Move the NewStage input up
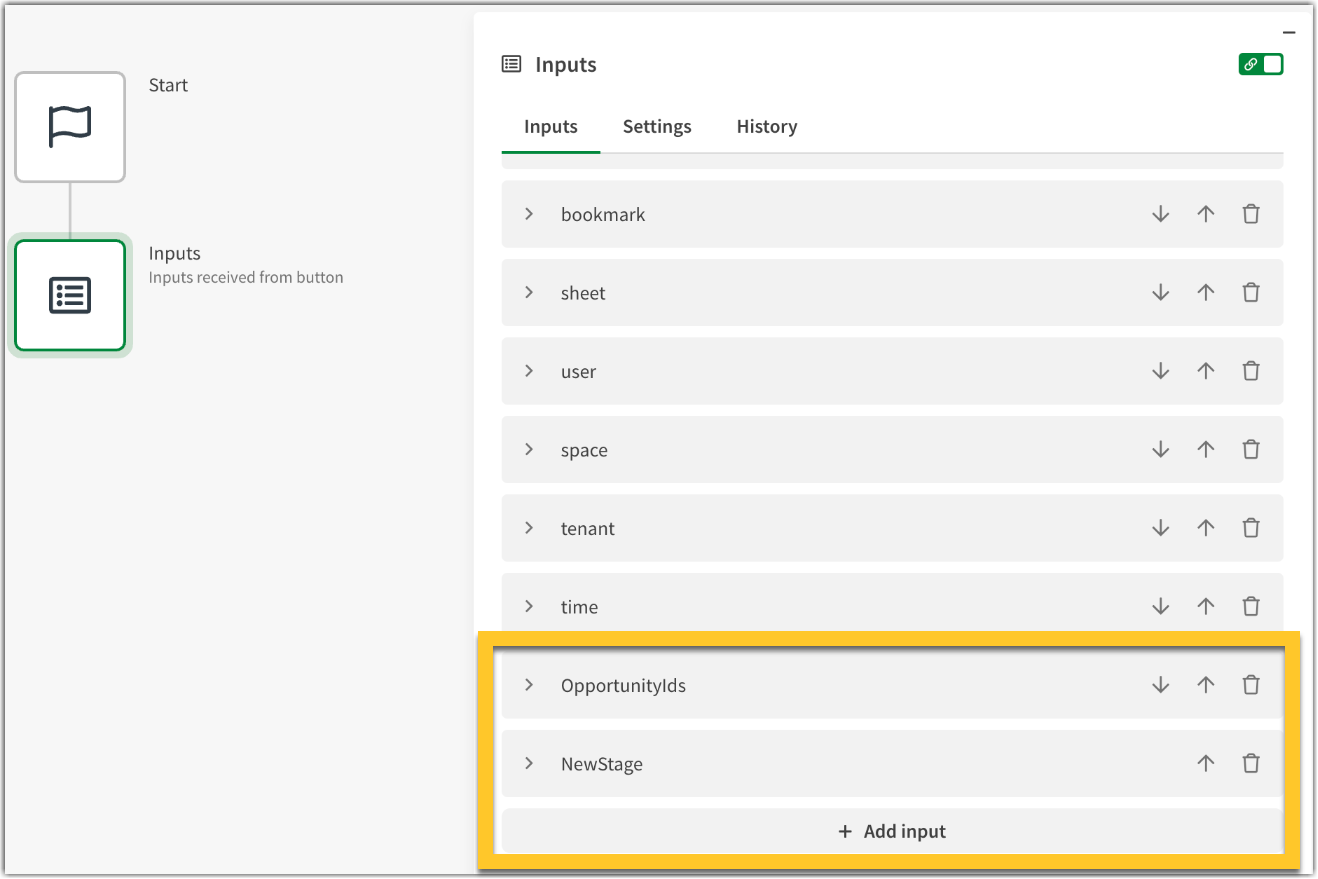1318x879 pixels. pyautogui.click(x=1205, y=764)
